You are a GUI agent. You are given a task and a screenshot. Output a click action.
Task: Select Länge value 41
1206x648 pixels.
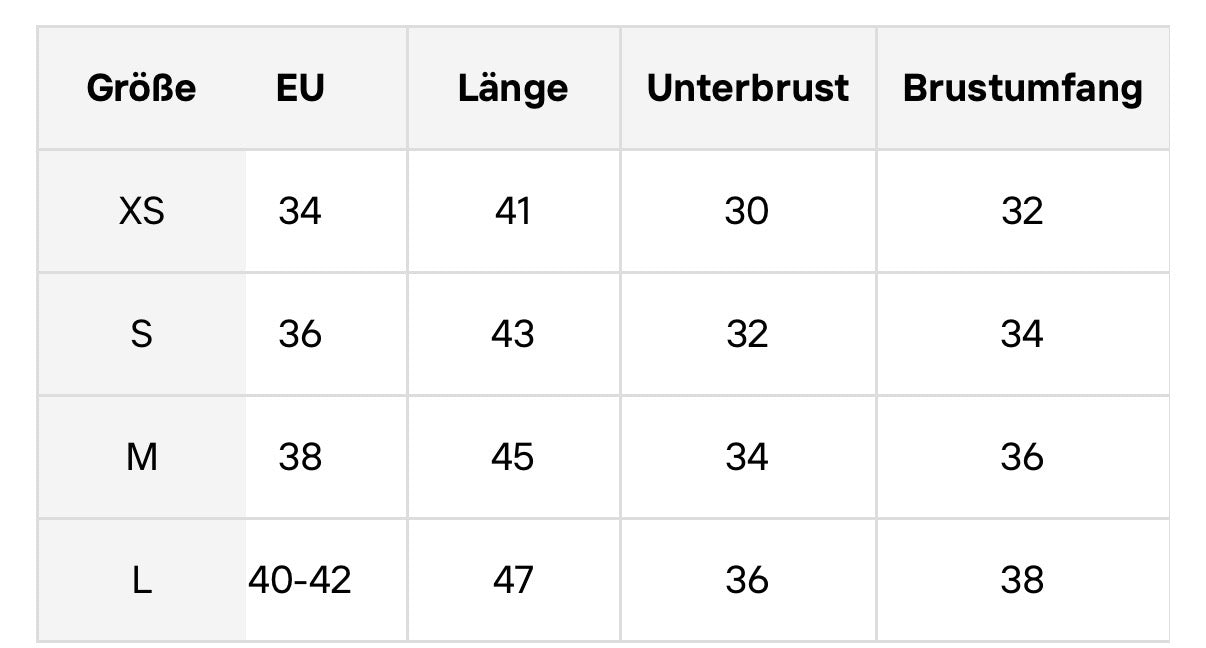coord(513,211)
